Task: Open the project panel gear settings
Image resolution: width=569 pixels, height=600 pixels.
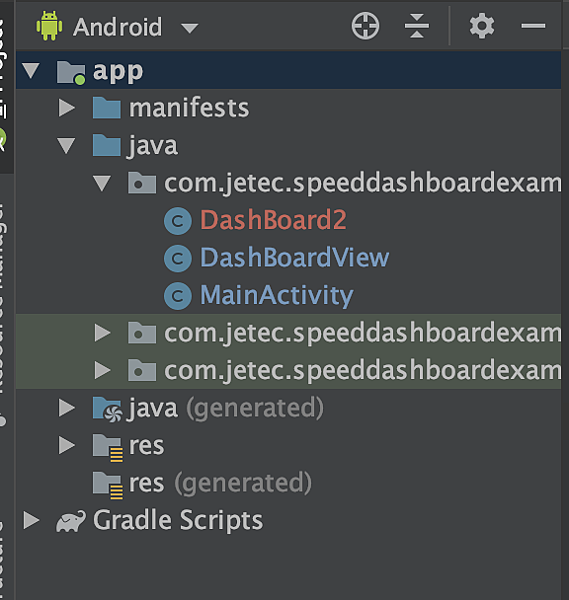Action: (x=482, y=26)
